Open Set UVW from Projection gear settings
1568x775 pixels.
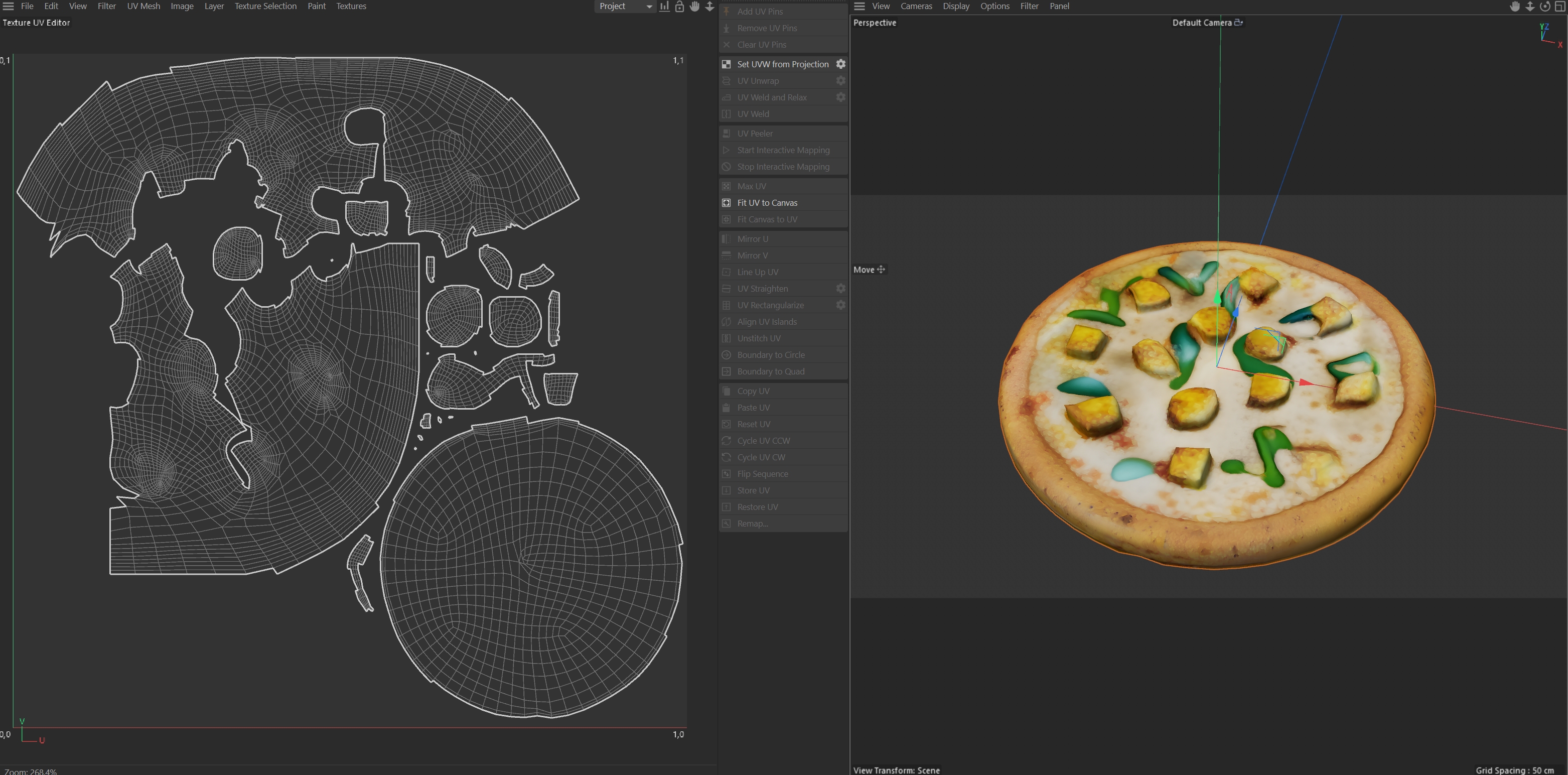840,64
